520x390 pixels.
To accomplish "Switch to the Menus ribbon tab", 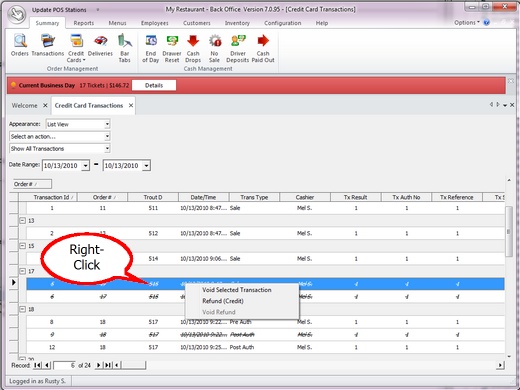I will pos(117,23).
